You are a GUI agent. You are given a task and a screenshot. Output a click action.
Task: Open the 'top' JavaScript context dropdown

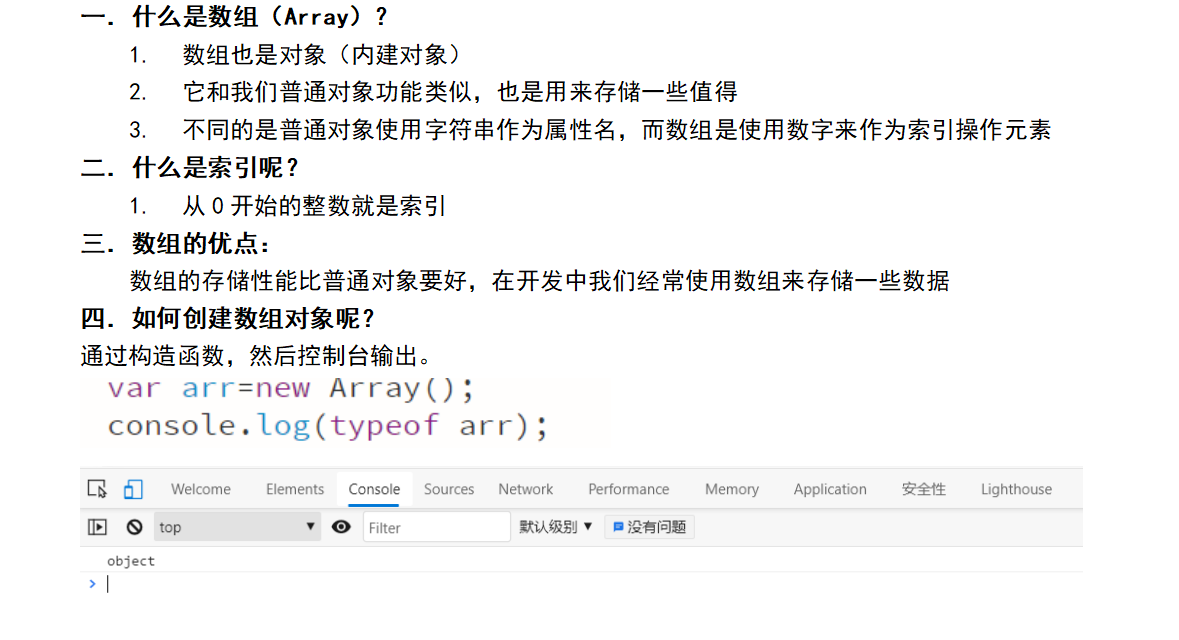tap(237, 527)
